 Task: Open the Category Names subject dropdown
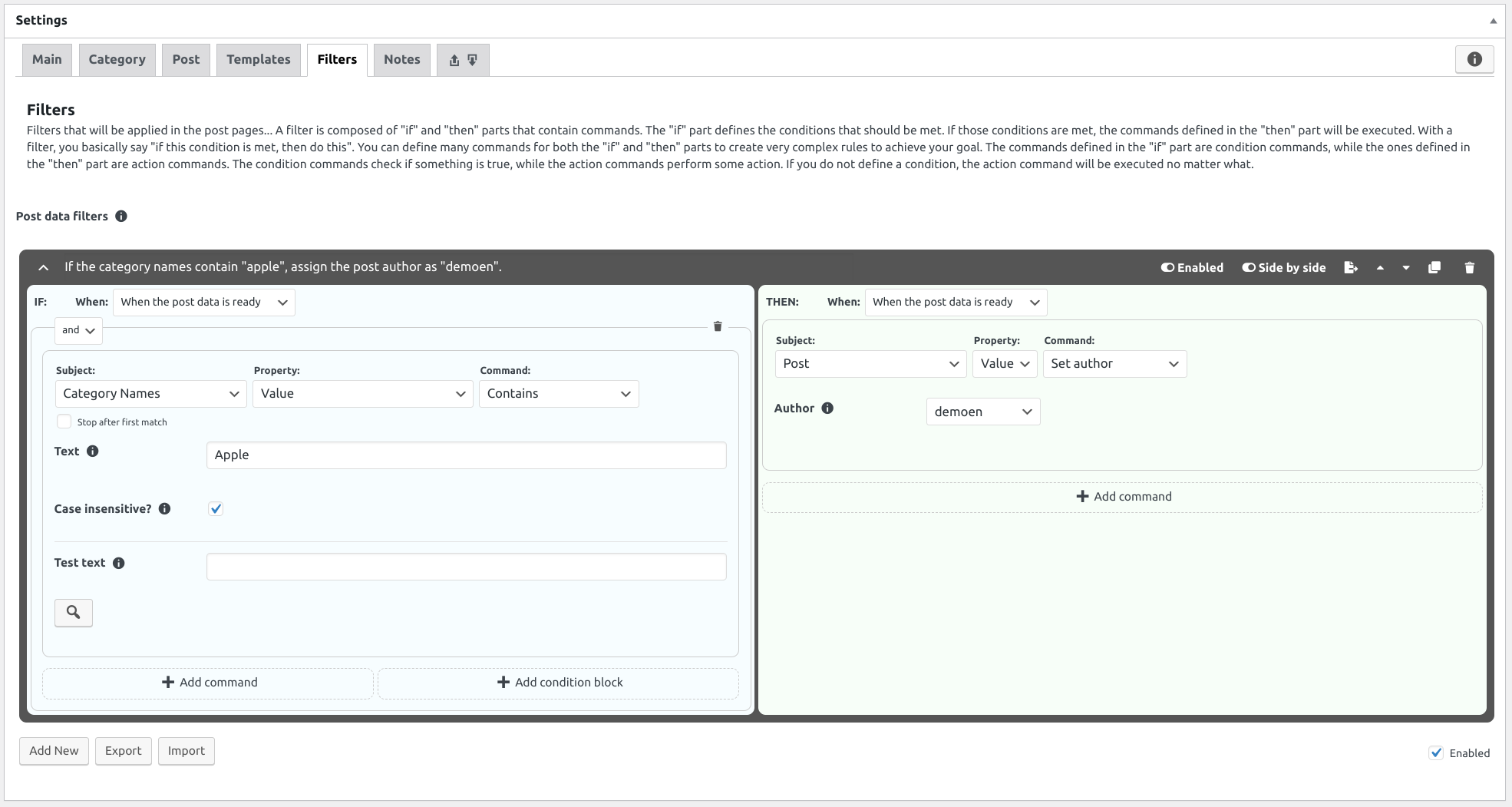tap(151, 394)
